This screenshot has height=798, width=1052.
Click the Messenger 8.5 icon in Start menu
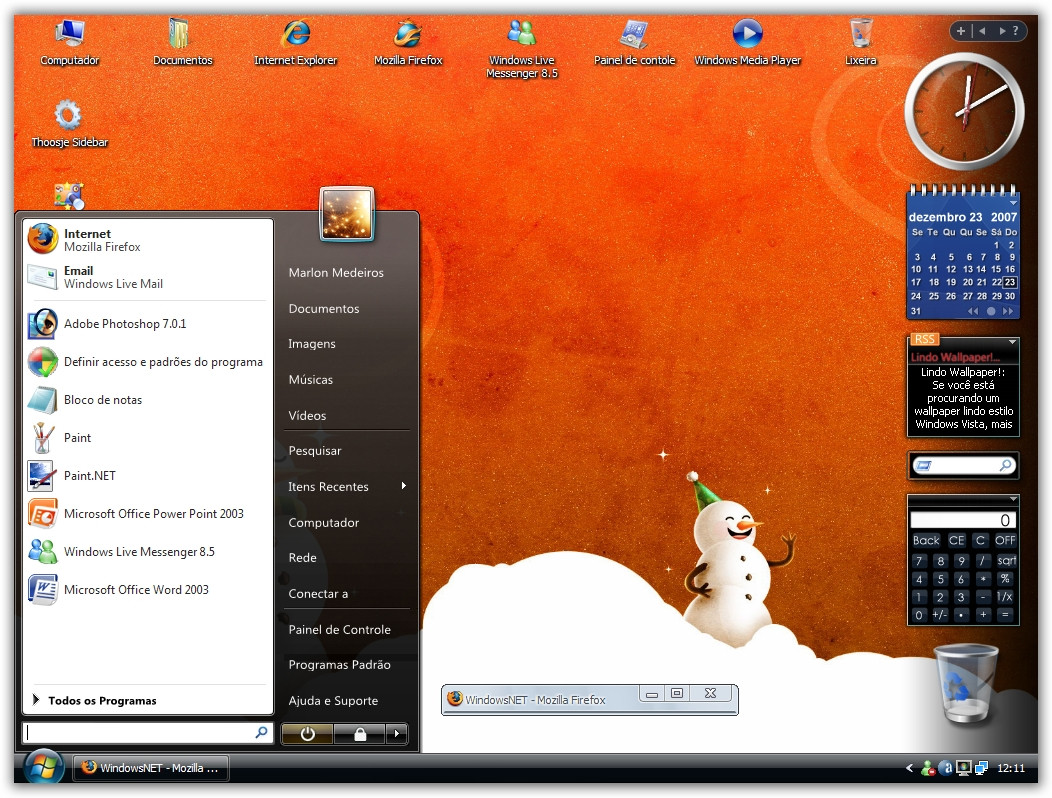point(43,552)
